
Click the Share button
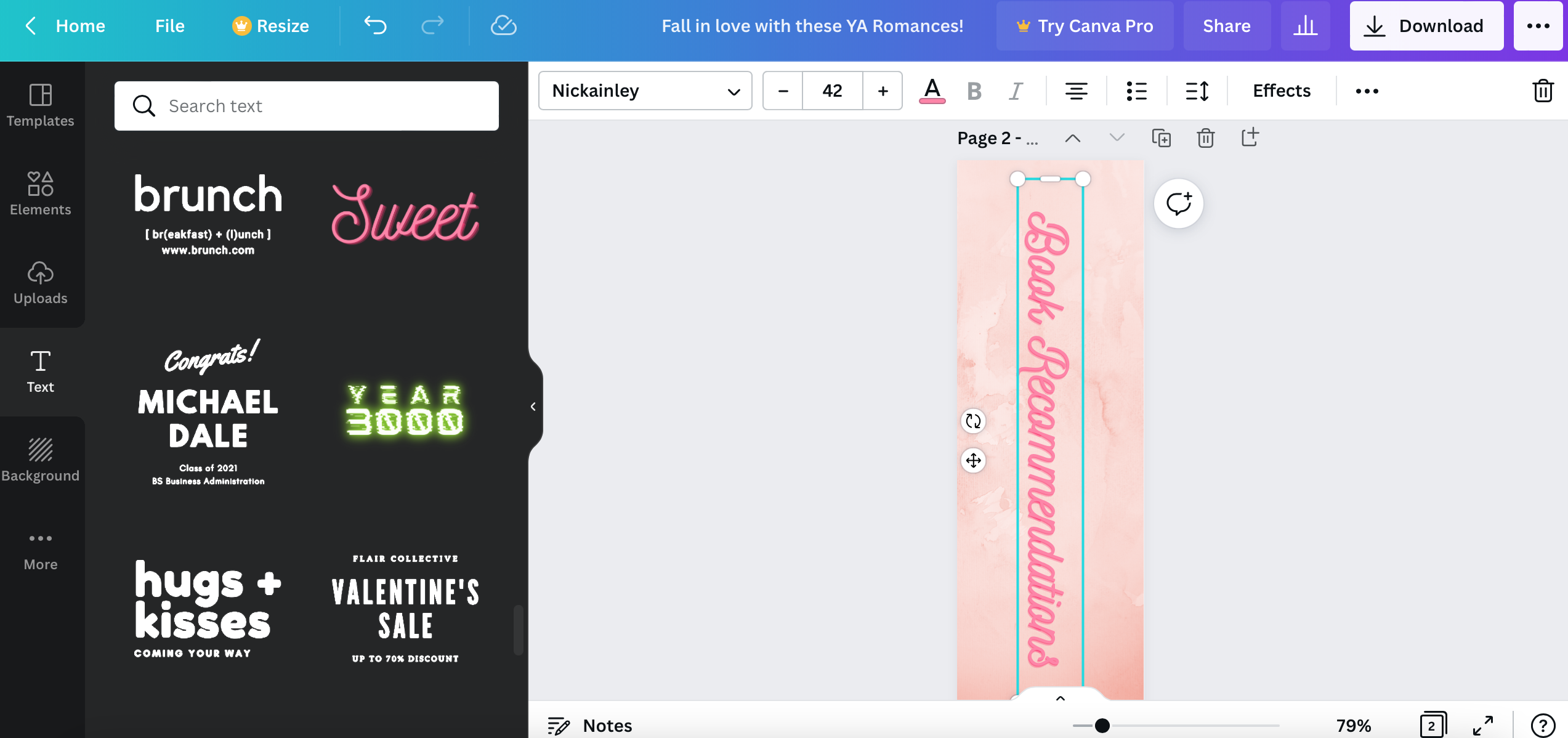pyautogui.click(x=1225, y=25)
